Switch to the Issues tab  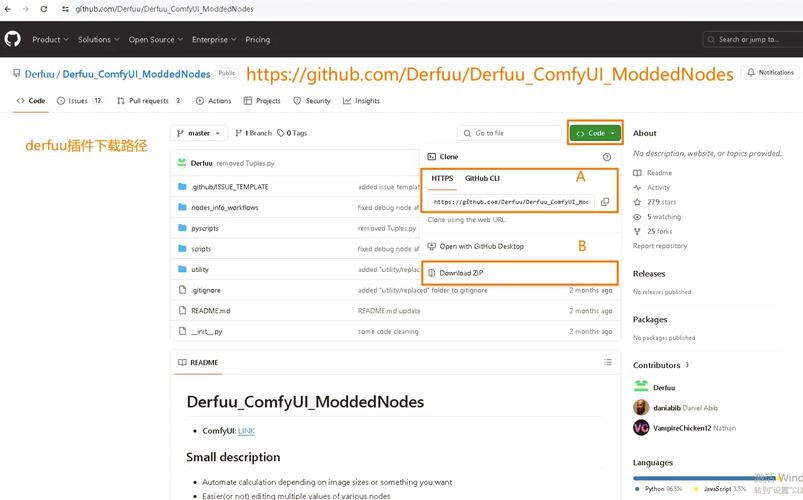coord(79,101)
